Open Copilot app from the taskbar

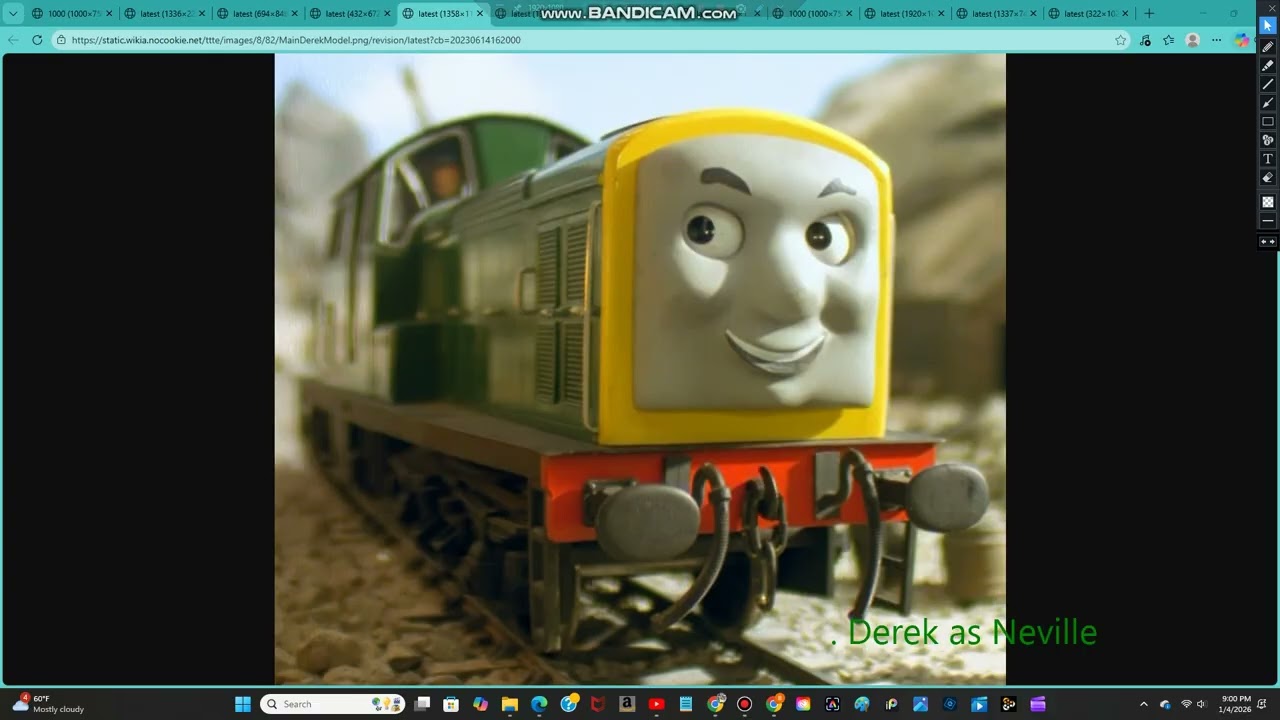480,704
